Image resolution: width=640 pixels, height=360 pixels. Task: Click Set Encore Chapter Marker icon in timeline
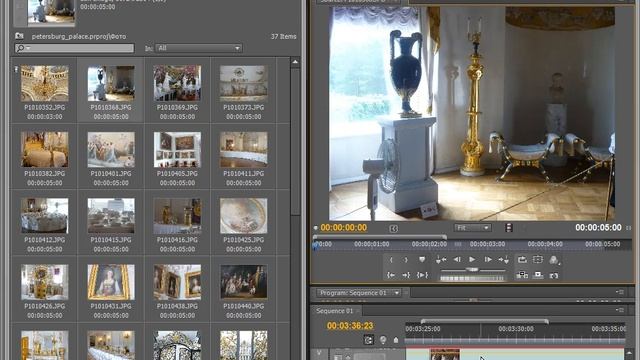pyautogui.click(x=383, y=340)
